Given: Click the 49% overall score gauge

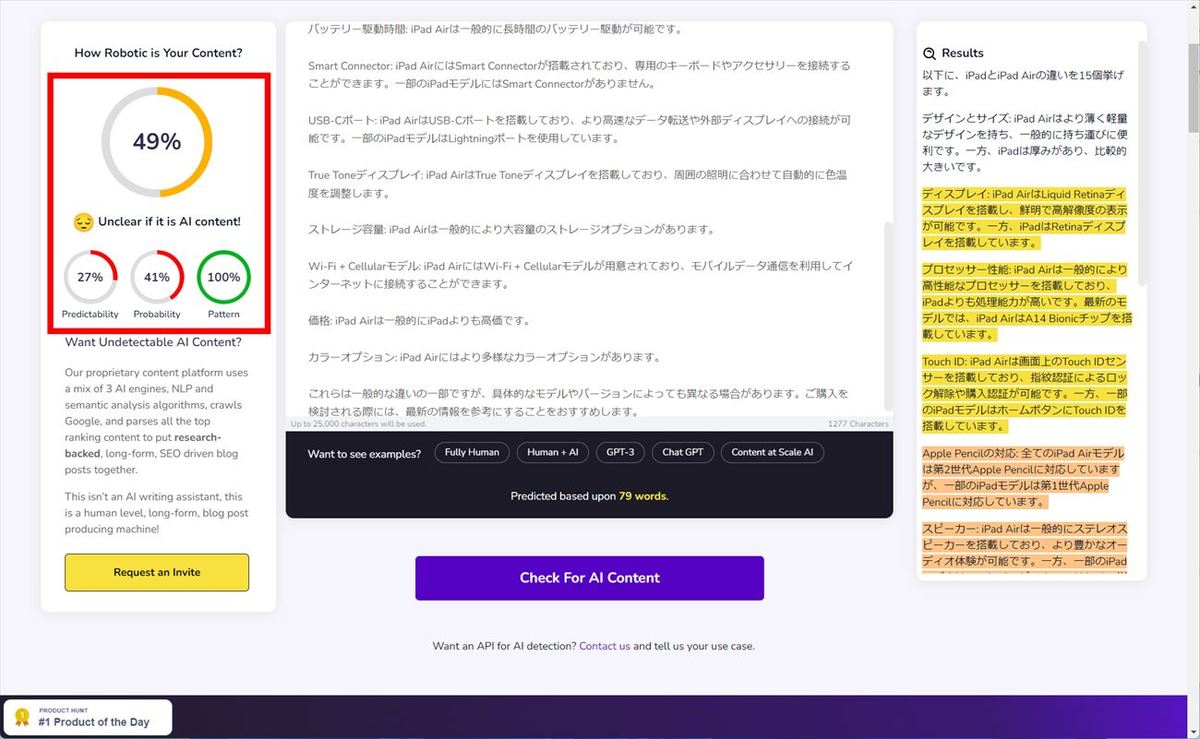Looking at the screenshot, I should (x=157, y=142).
